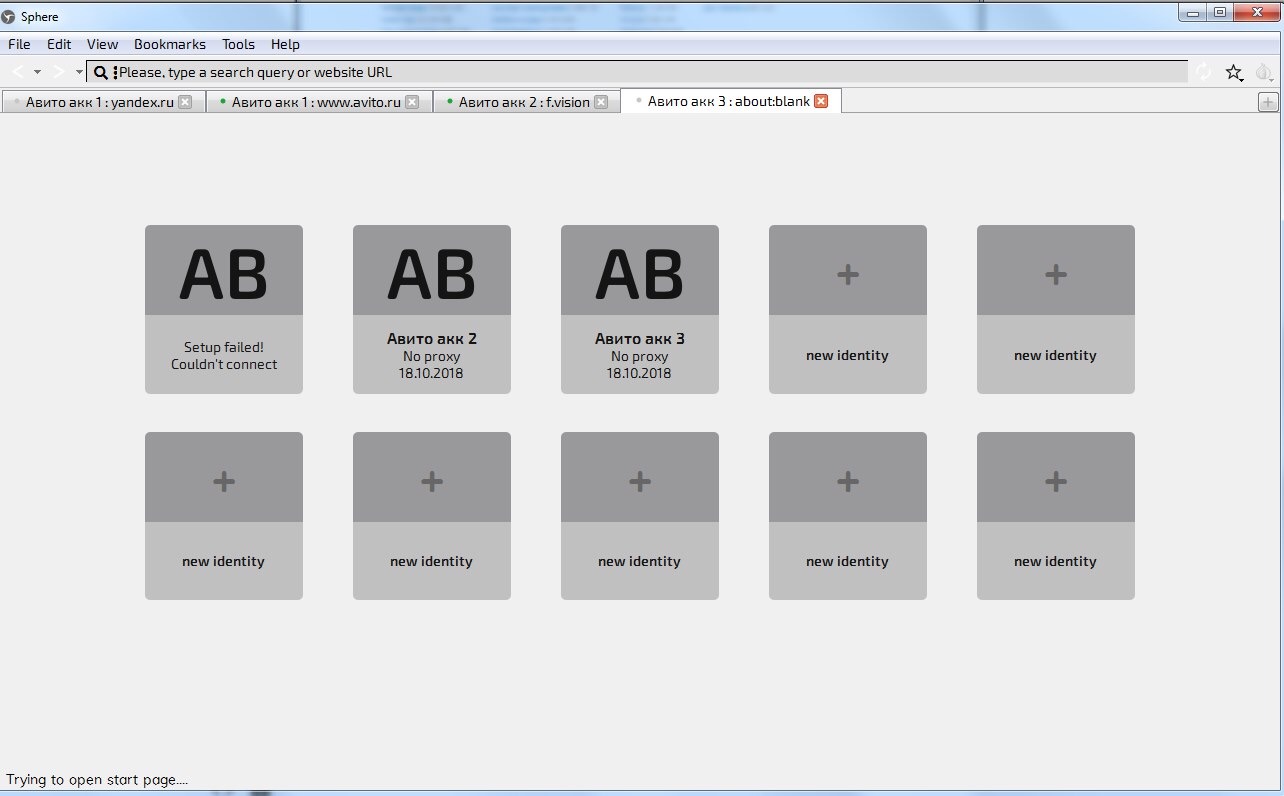
Task: Open the View menu
Action: [102, 44]
